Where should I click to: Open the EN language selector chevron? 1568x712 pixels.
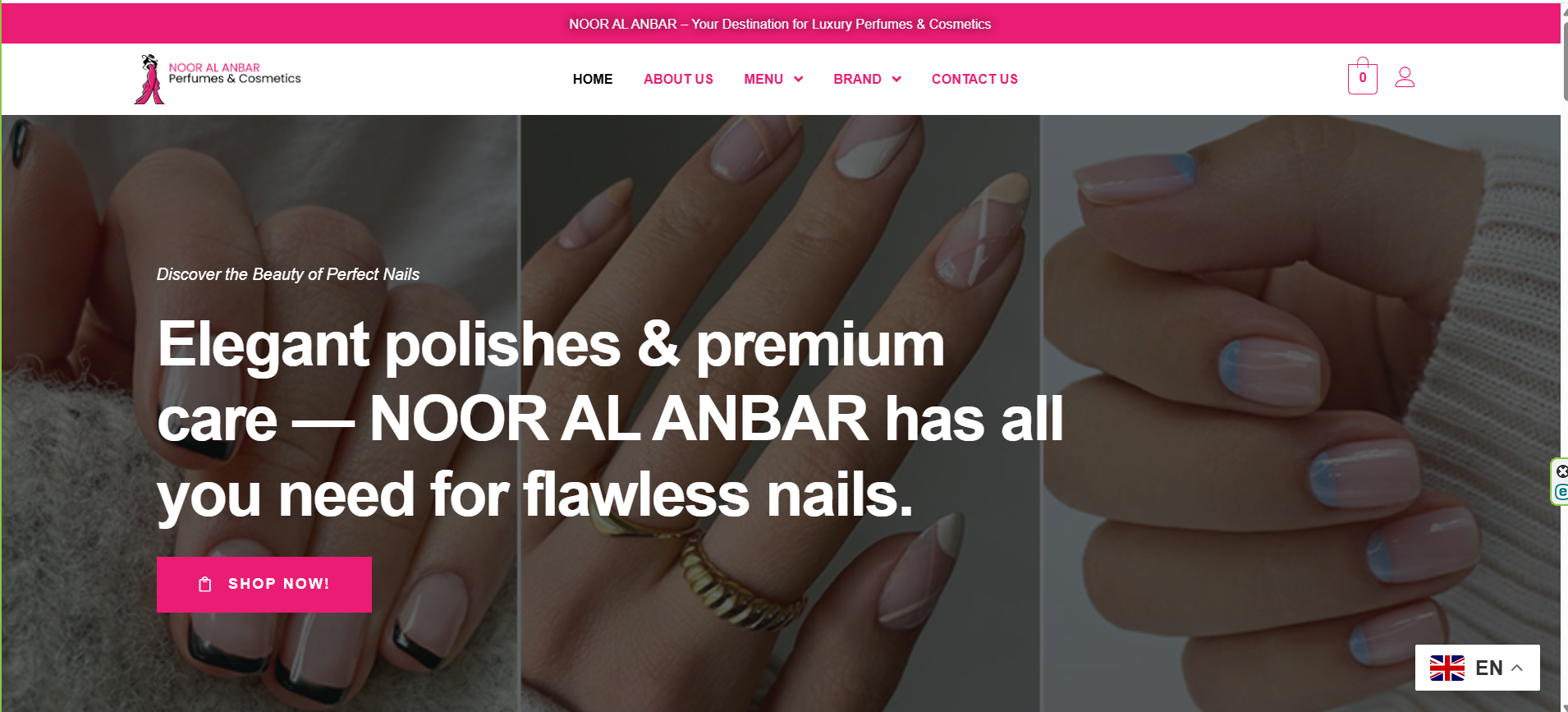1517,668
